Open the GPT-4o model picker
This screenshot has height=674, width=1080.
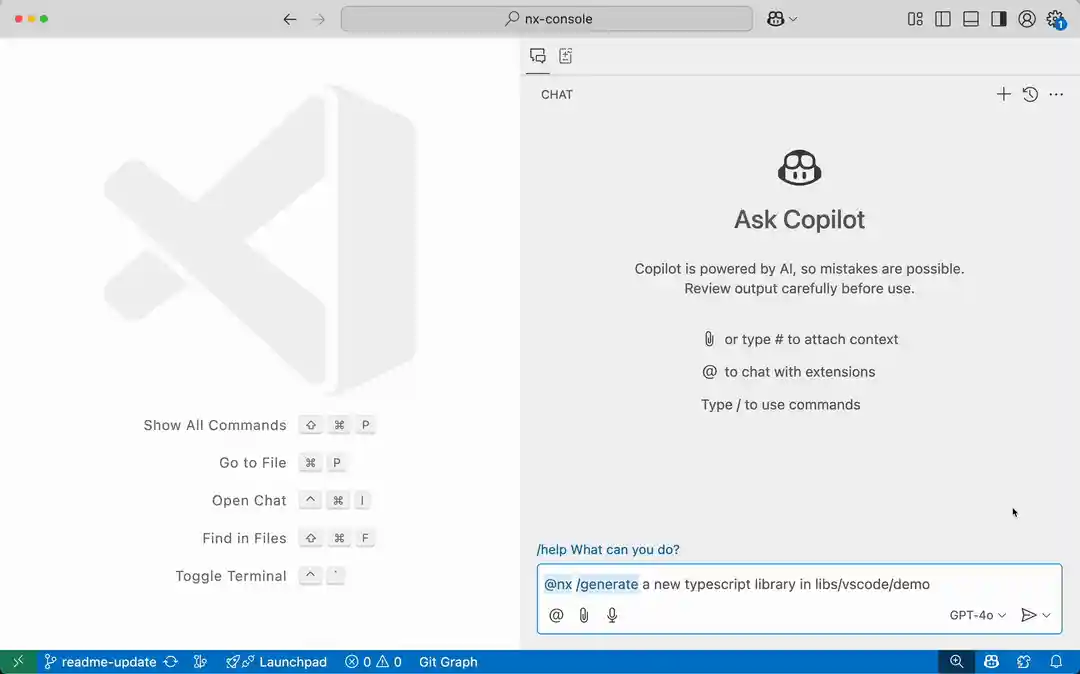point(977,615)
